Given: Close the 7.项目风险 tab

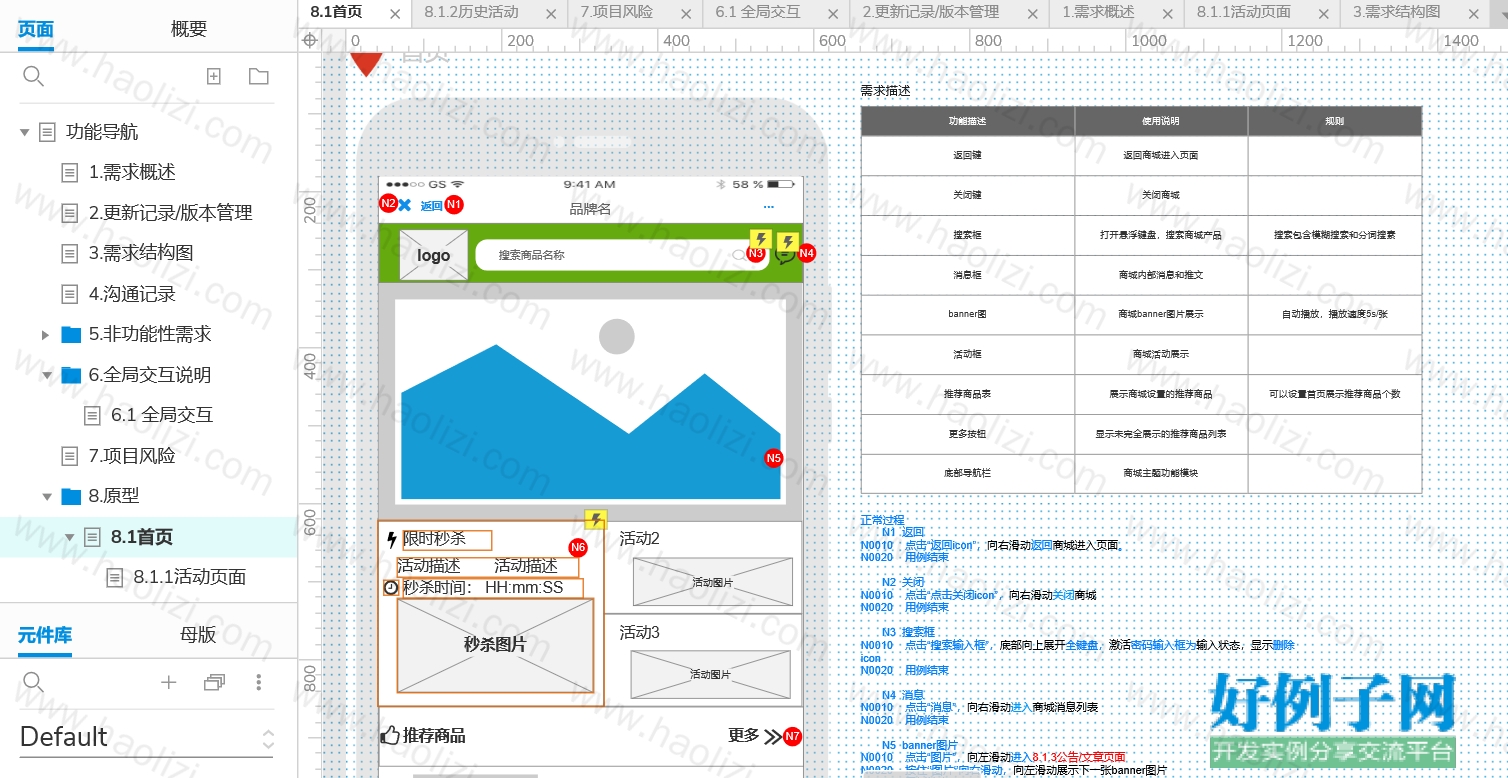Looking at the screenshot, I should pos(685,14).
